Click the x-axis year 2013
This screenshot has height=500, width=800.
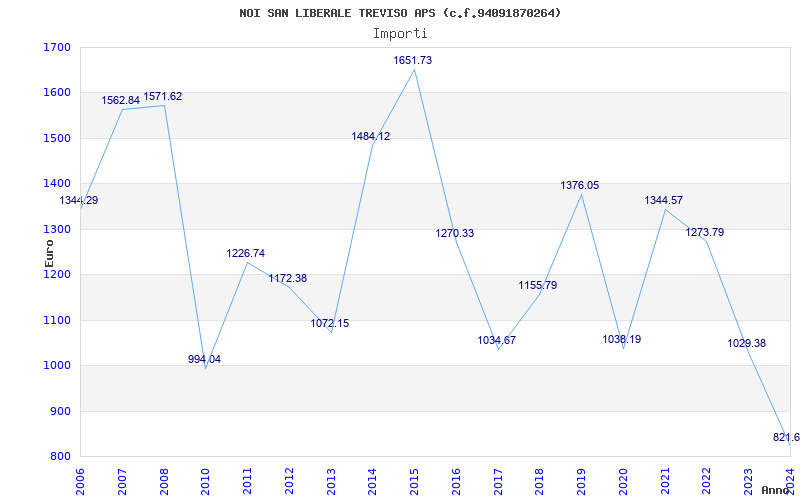pyautogui.click(x=331, y=482)
